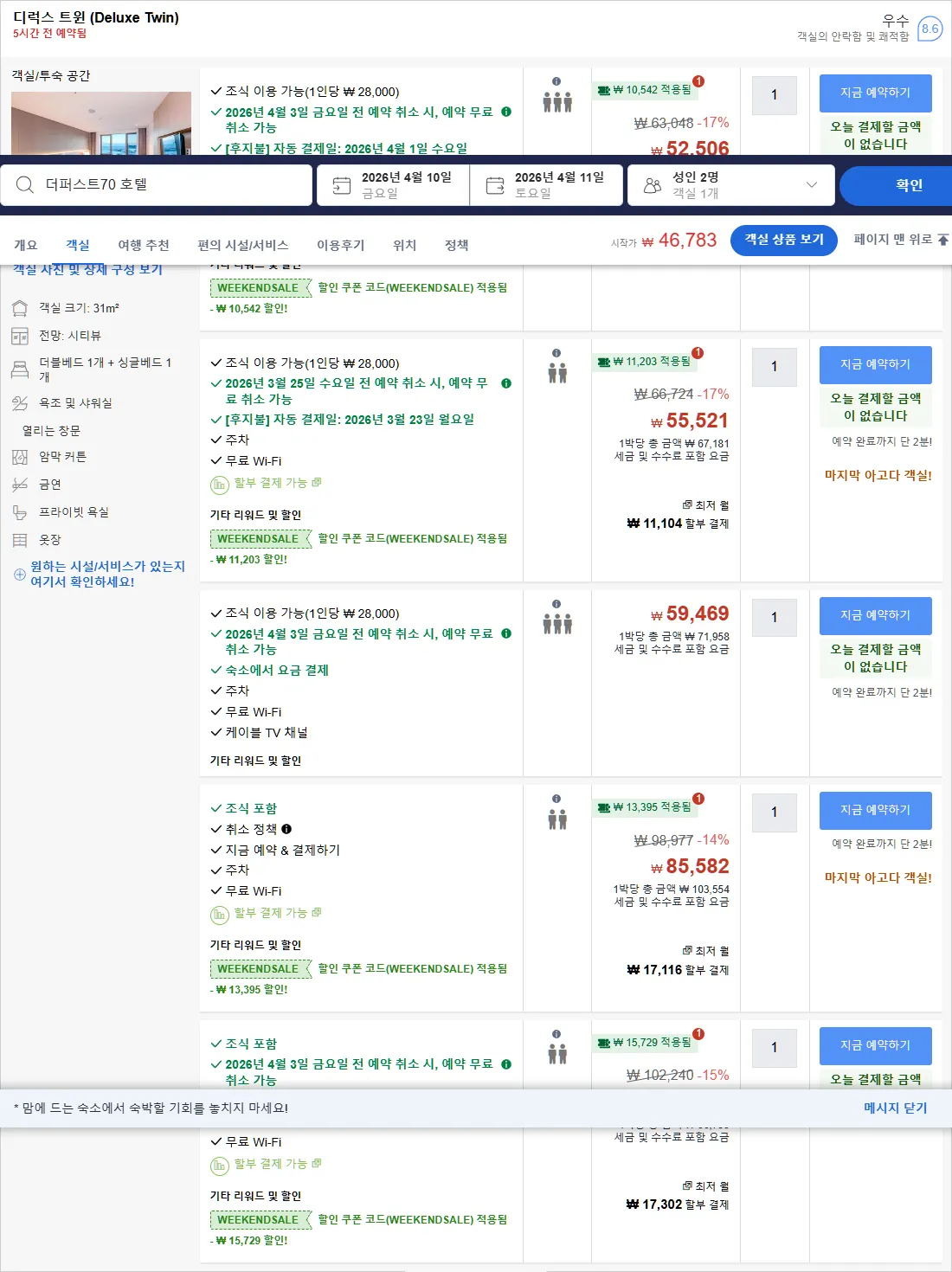Image resolution: width=952 pixels, height=1272 pixels.
Task: Click the ₩10,542 적용됨 coupon tag
Action: (x=645, y=90)
